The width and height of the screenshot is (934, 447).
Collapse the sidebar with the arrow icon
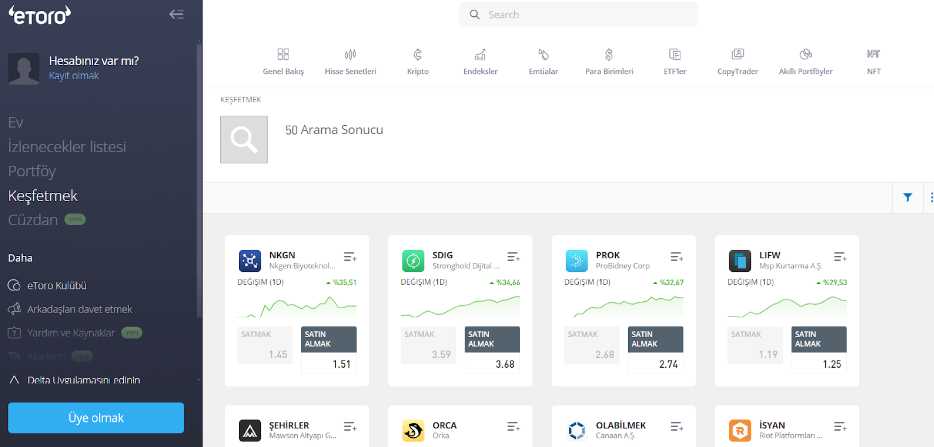point(176,14)
